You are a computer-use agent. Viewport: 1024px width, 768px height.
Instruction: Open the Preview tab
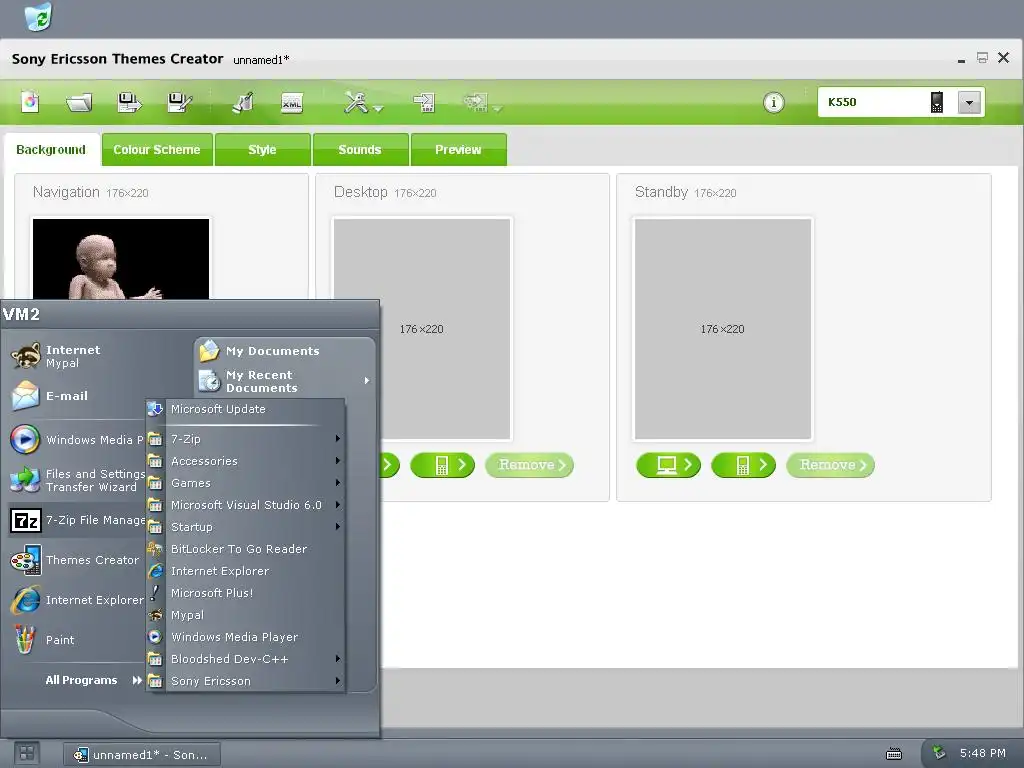point(458,150)
